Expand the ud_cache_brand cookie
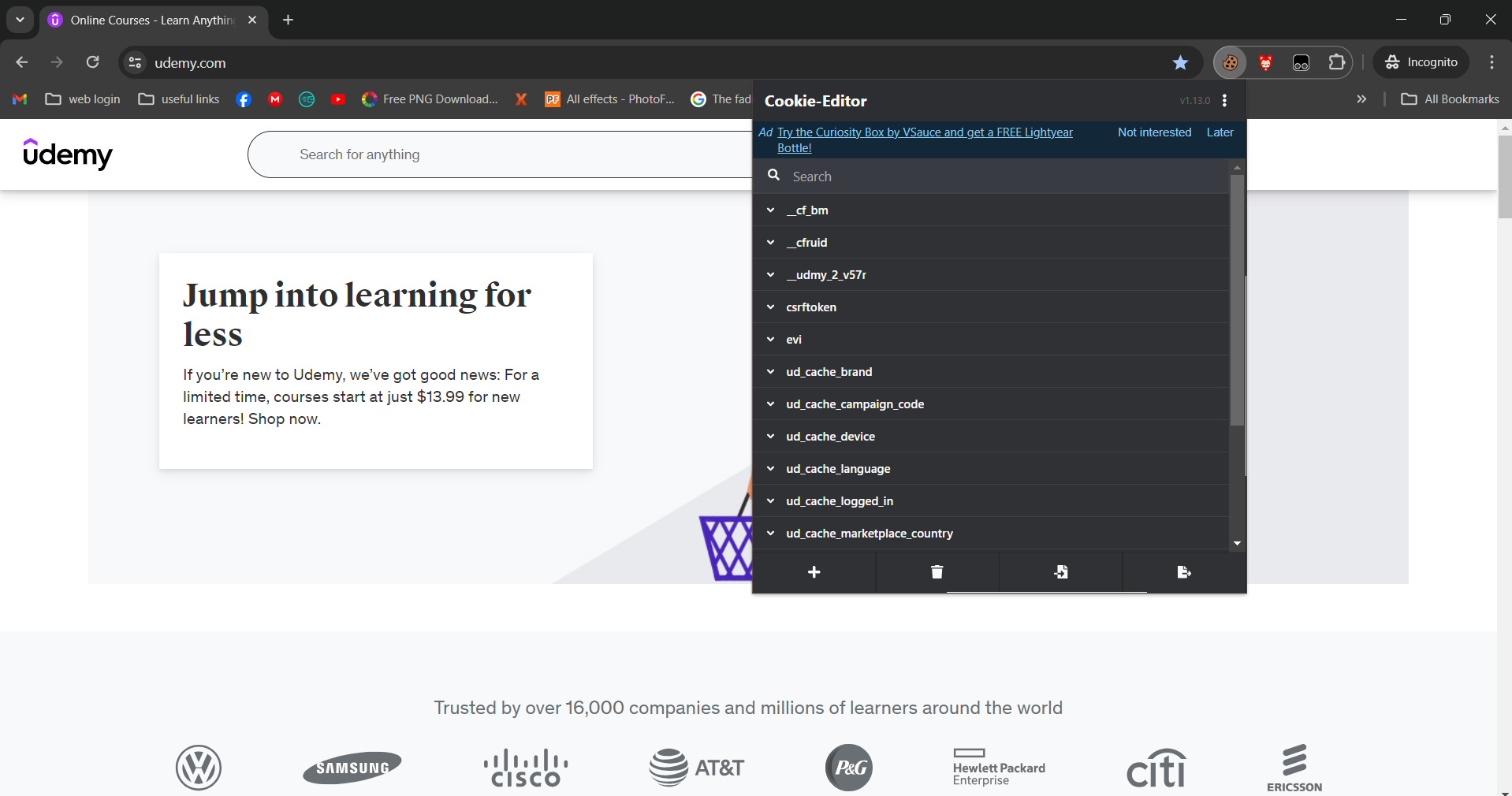The height and width of the screenshot is (796, 1512). [x=991, y=372]
